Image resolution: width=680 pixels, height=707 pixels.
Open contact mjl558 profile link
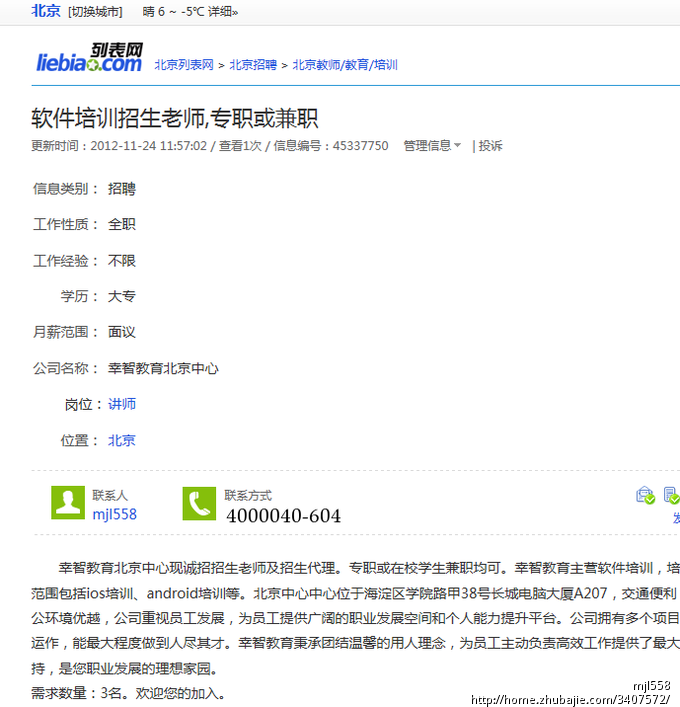coord(115,514)
